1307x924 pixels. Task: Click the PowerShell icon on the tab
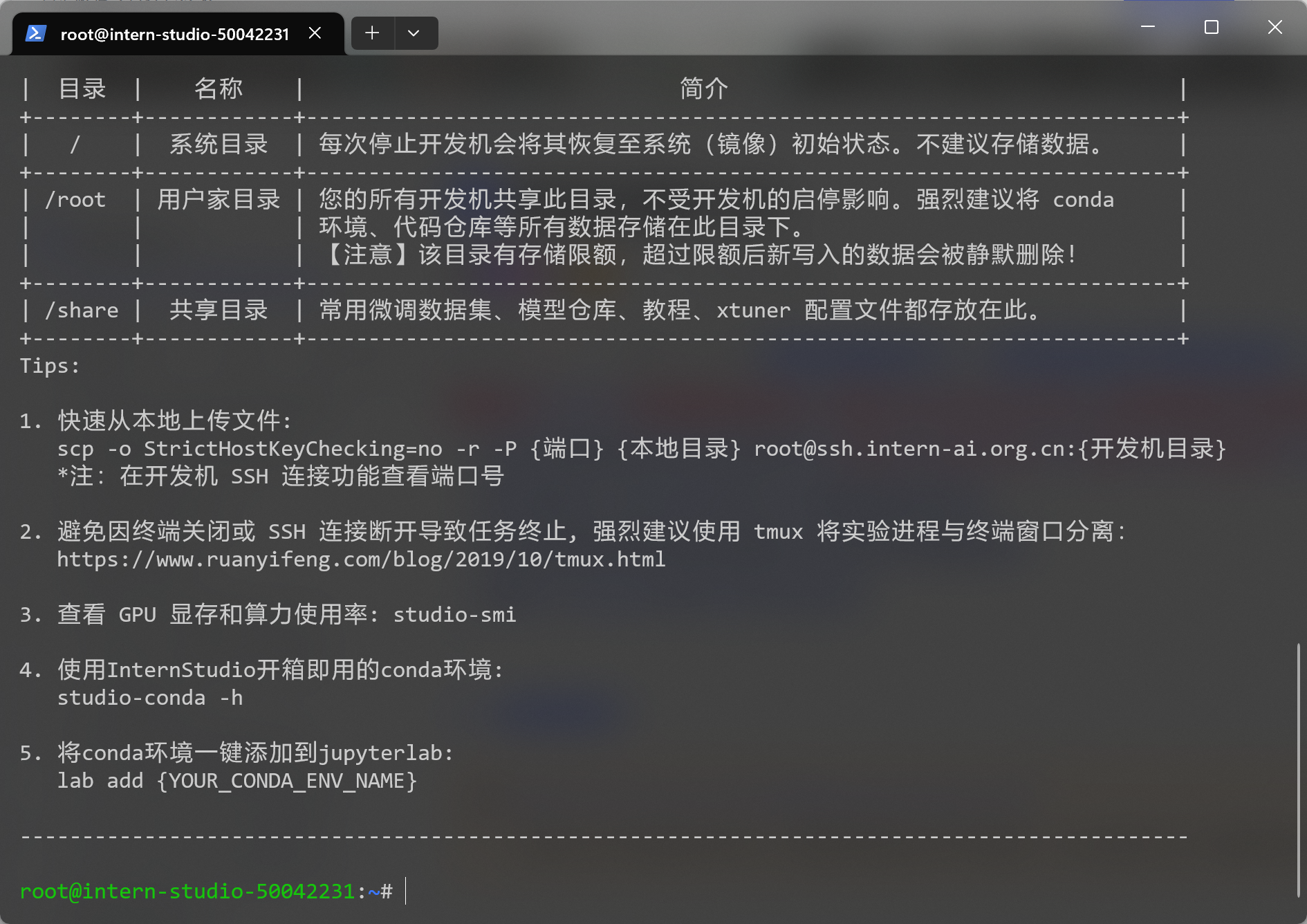[x=36, y=33]
